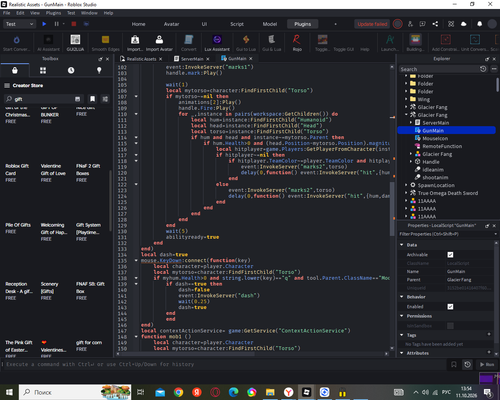Click the code editor vertical scrollbar
Image resolution: width=500 pixels, height=400 pixels.
(392, 209)
